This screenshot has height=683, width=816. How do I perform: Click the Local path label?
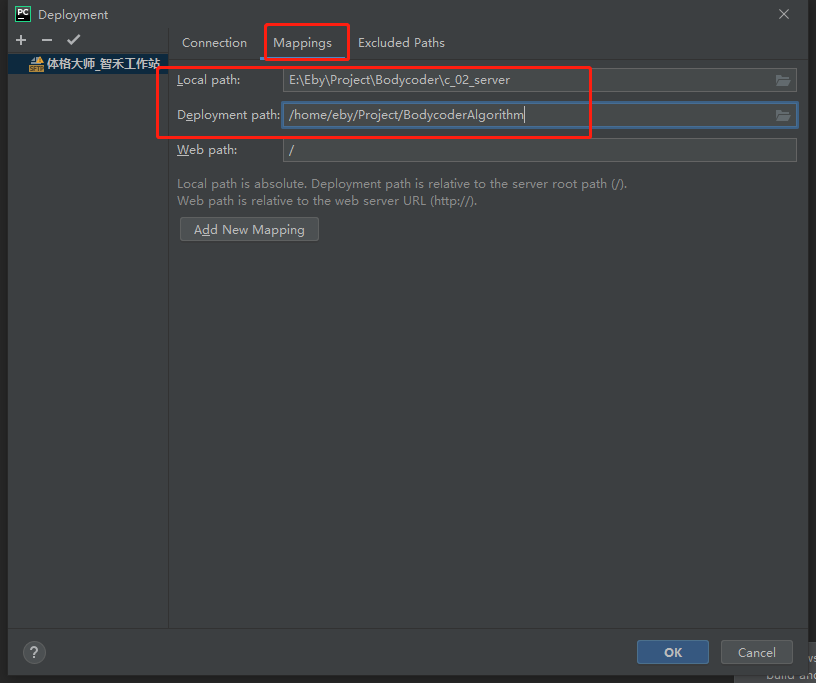tap(207, 80)
